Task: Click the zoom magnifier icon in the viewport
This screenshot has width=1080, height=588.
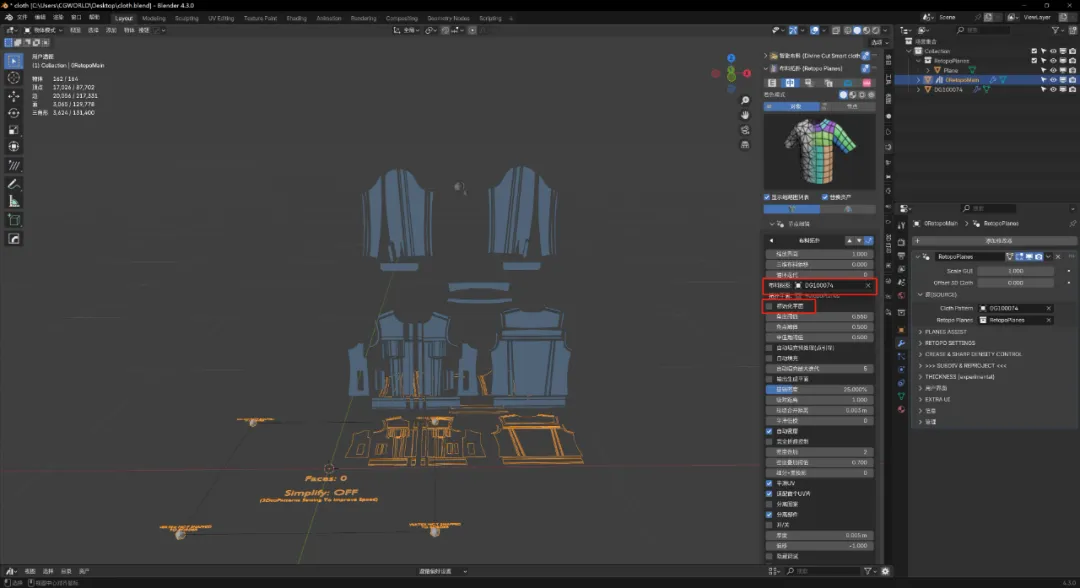Action: point(745,101)
